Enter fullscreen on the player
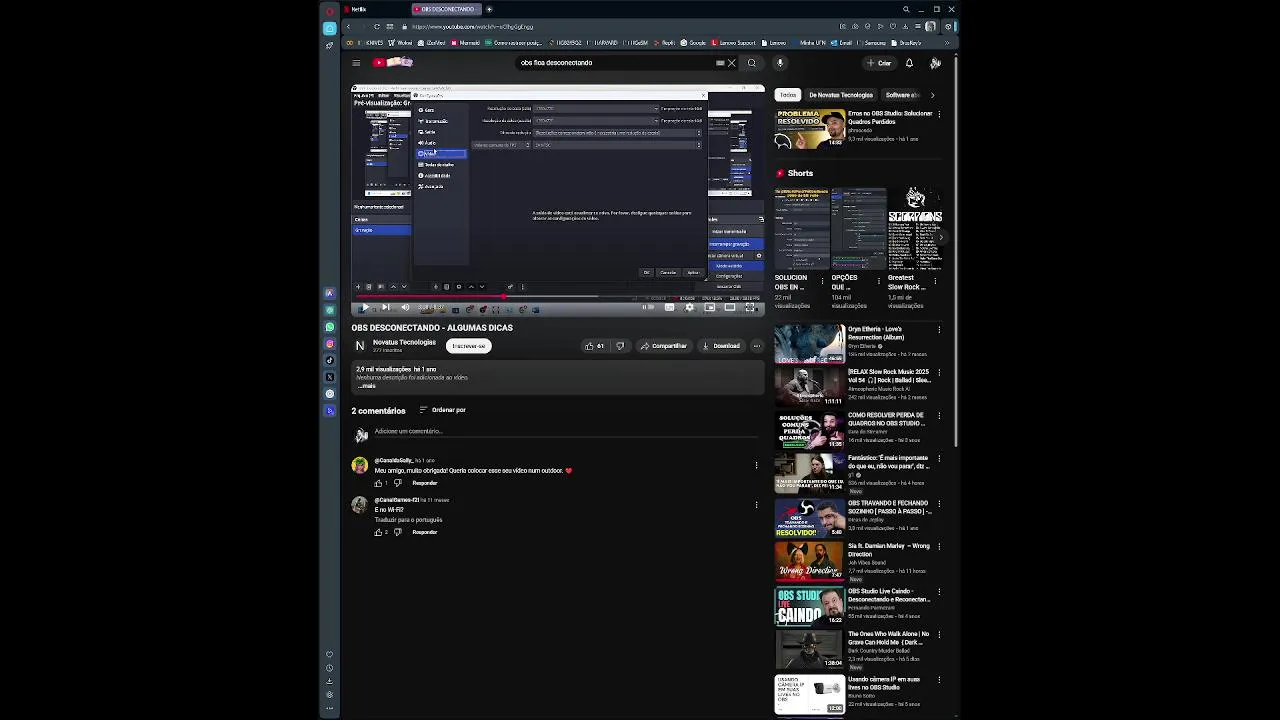The height and width of the screenshot is (720, 1280). [750, 308]
